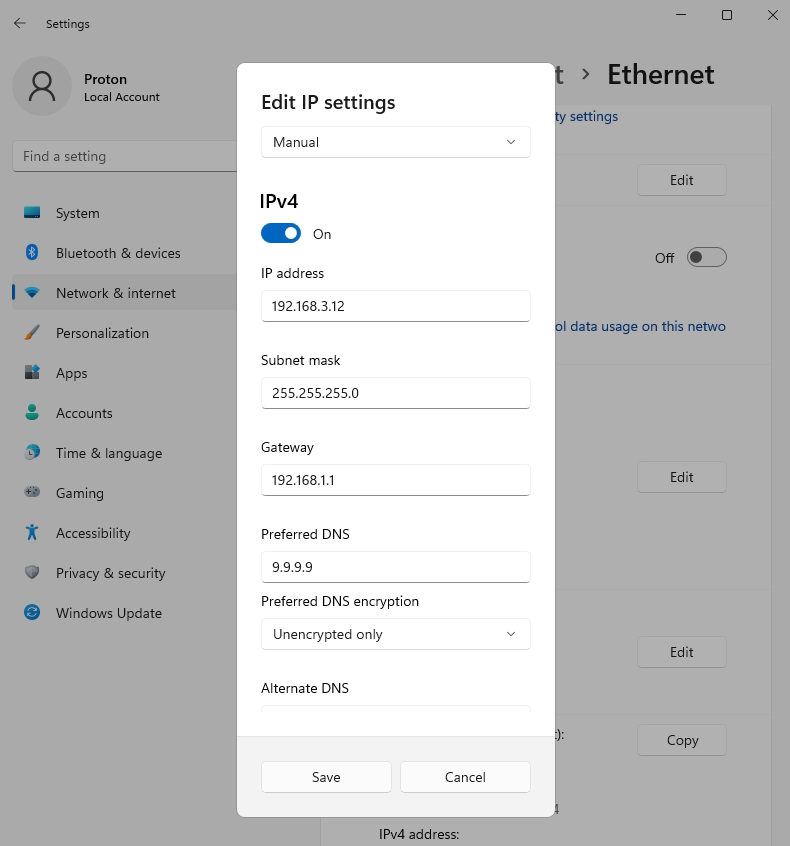Click the Bluetooth icon in sidebar
This screenshot has height=846, width=790.
[x=32, y=253]
